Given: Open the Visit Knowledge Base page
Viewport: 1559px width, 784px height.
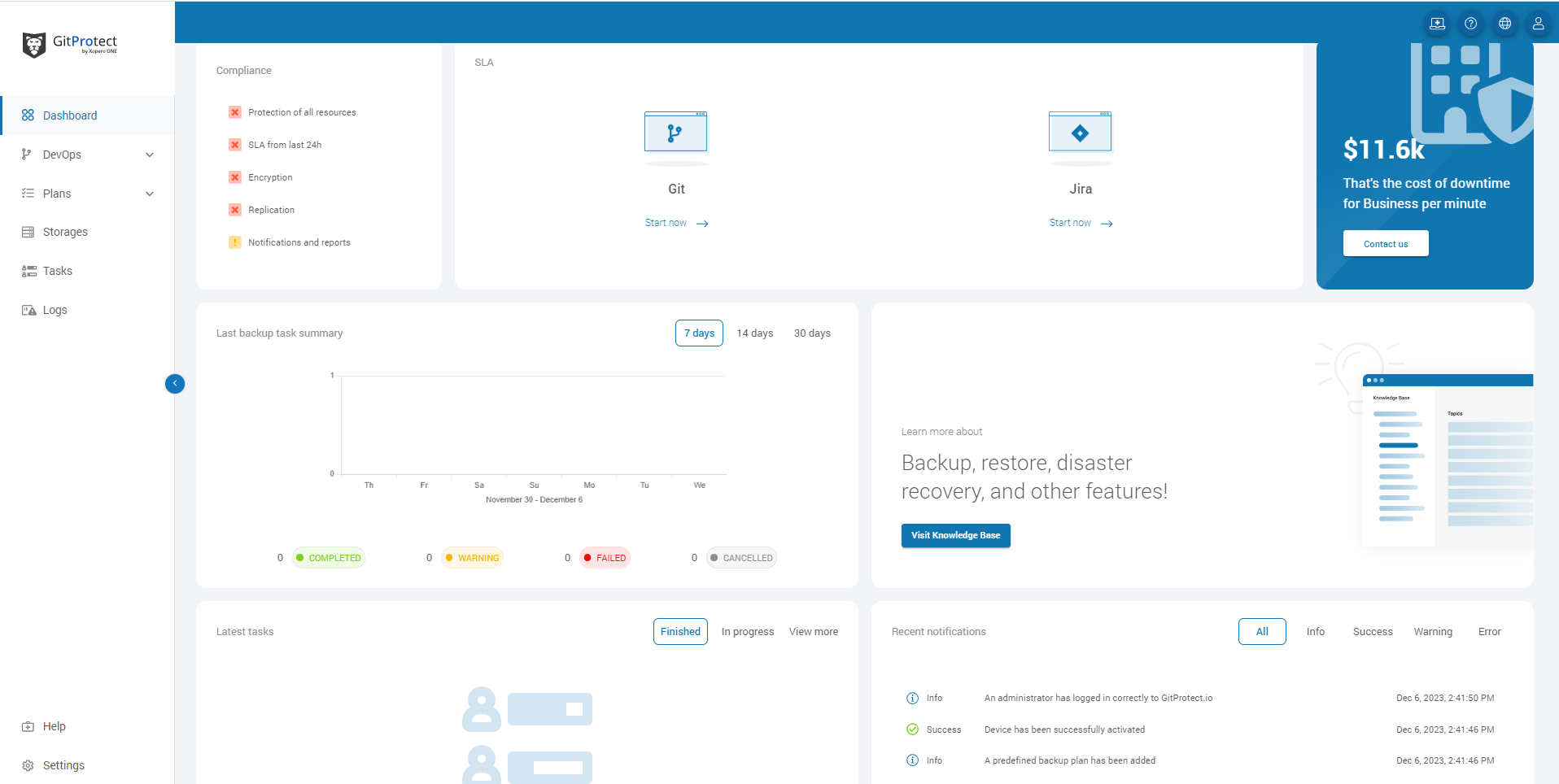Looking at the screenshot, I should [955, 535].
